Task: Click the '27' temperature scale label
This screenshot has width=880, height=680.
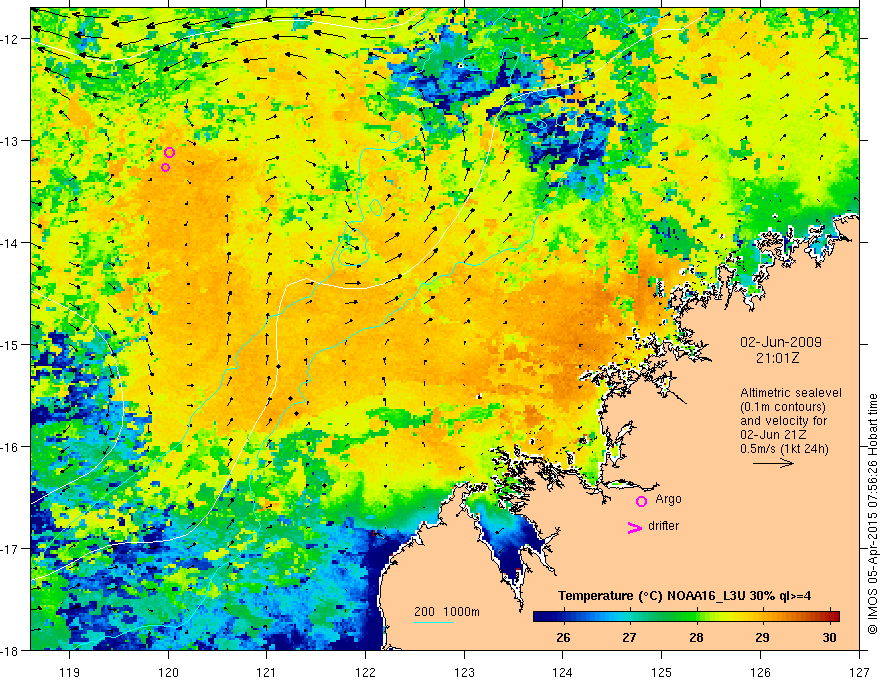Action: (629, 637)
